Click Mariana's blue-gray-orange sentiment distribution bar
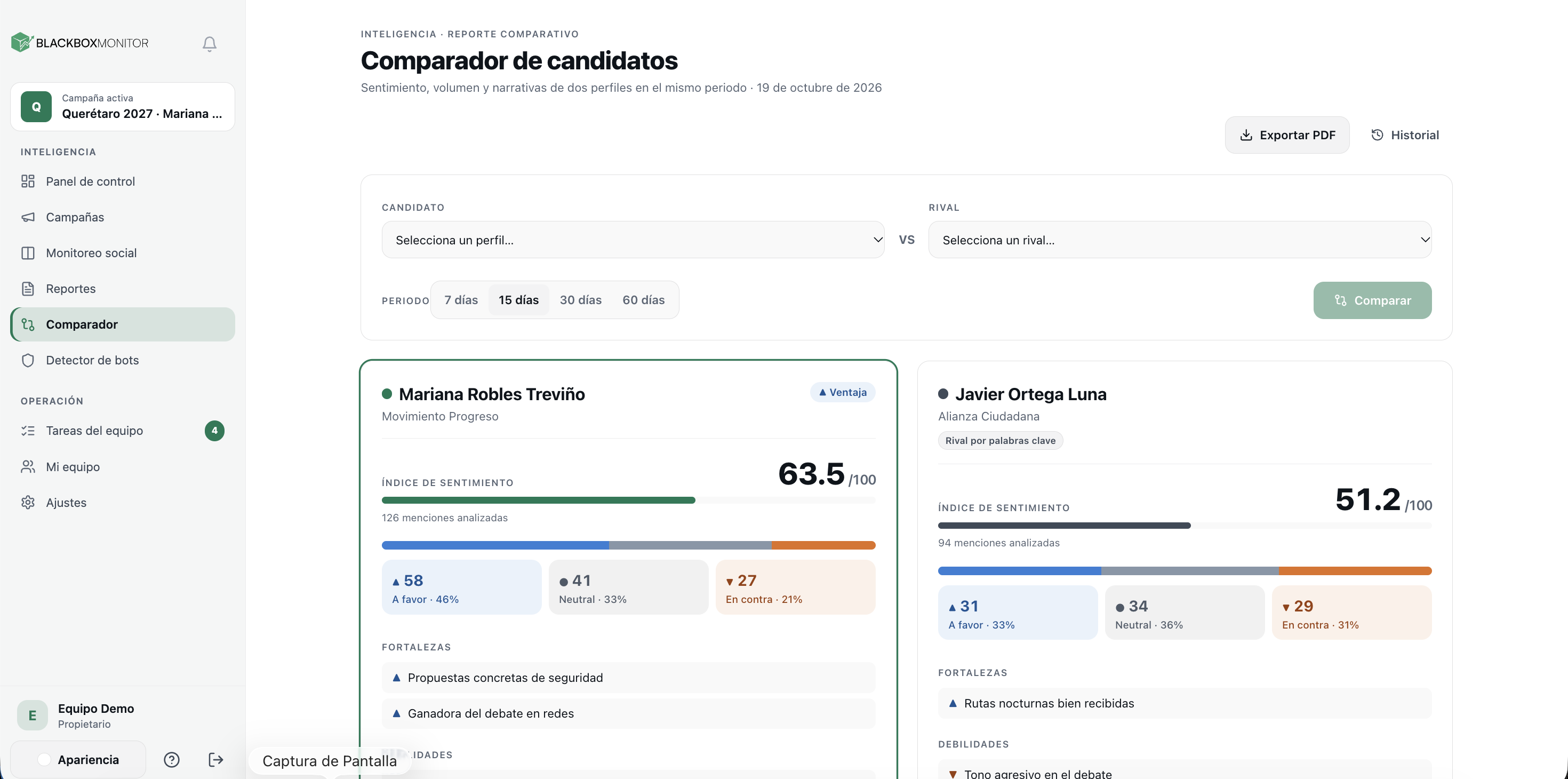Image resolution: width=1568 pixels, height=779 pixels. point(628,545)
